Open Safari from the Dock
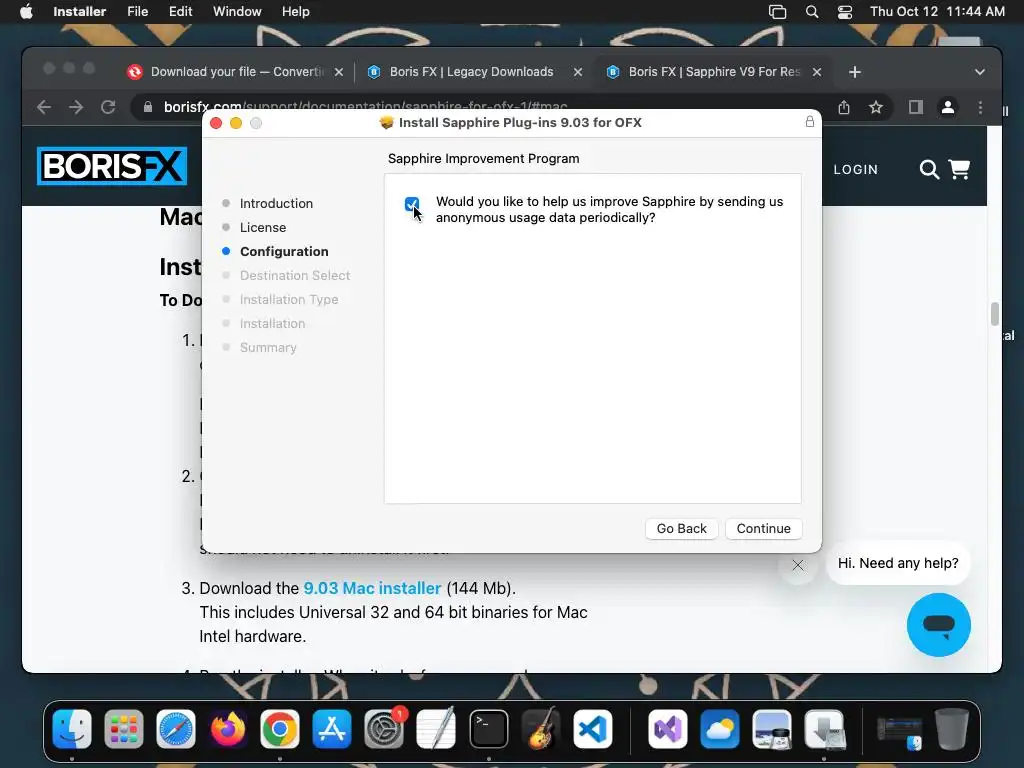 point(176,729)
